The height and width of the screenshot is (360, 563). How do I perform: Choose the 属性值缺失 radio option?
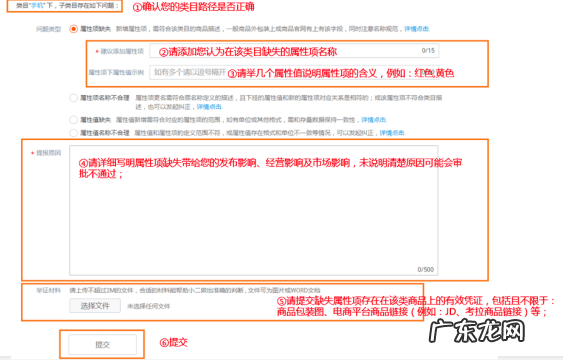[x=73, y=120]
